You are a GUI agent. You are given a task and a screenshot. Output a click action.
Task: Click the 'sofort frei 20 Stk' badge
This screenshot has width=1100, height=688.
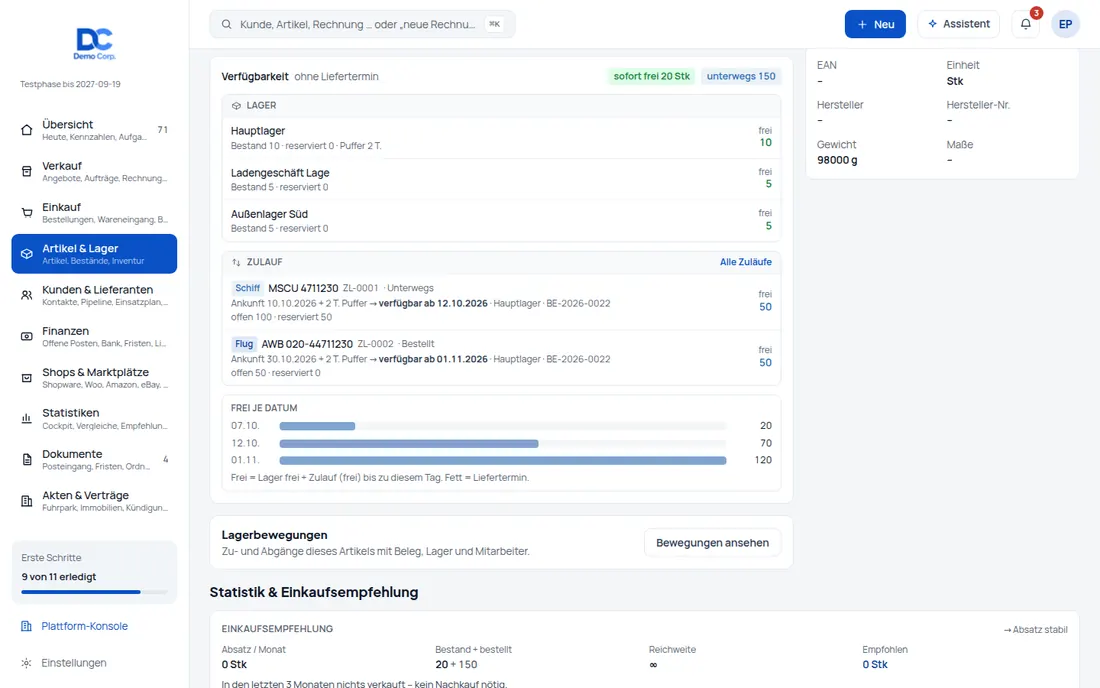[651, 76]
